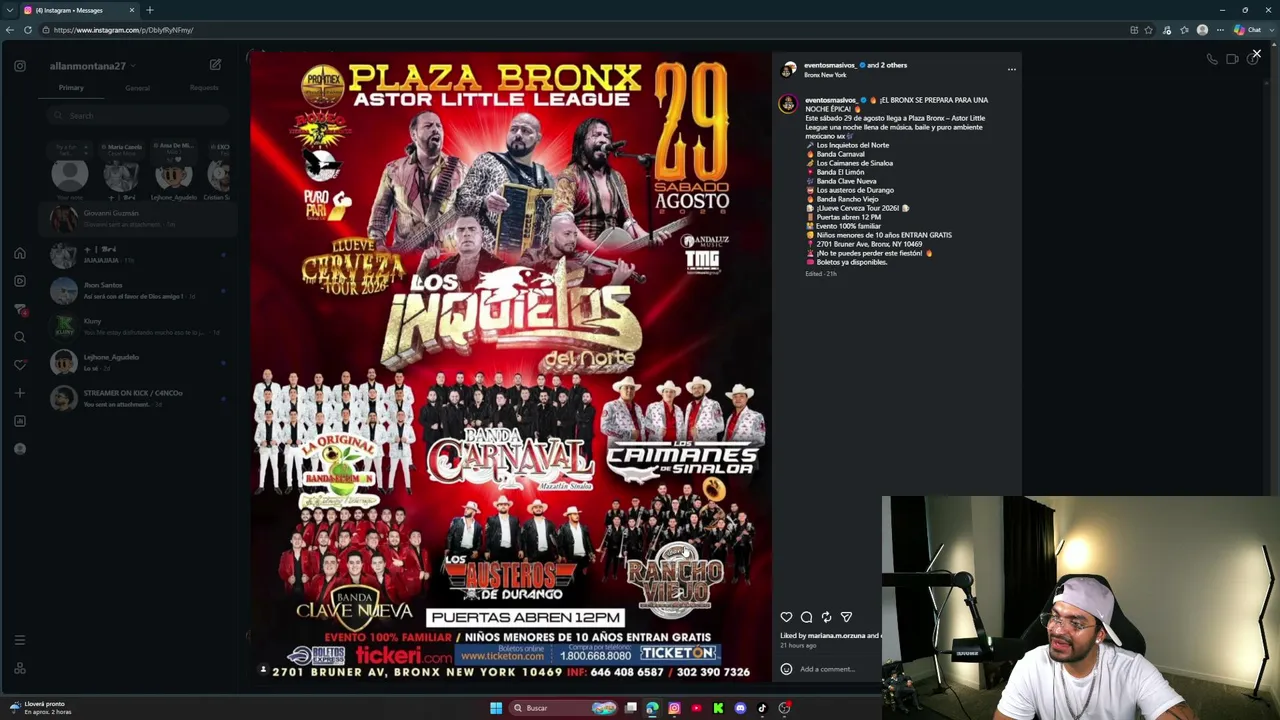Open TikTok from the Windows taskbar
This screenshot has height=720, width=1280.
[x=762, y=708]
